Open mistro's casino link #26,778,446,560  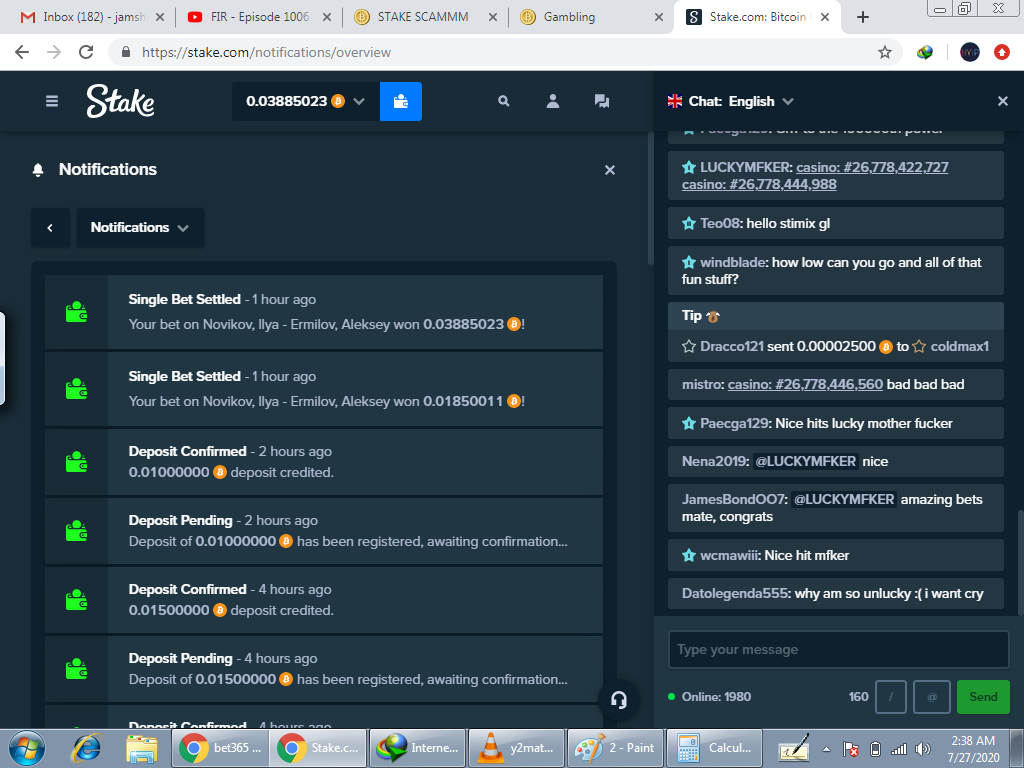[805, 384]
